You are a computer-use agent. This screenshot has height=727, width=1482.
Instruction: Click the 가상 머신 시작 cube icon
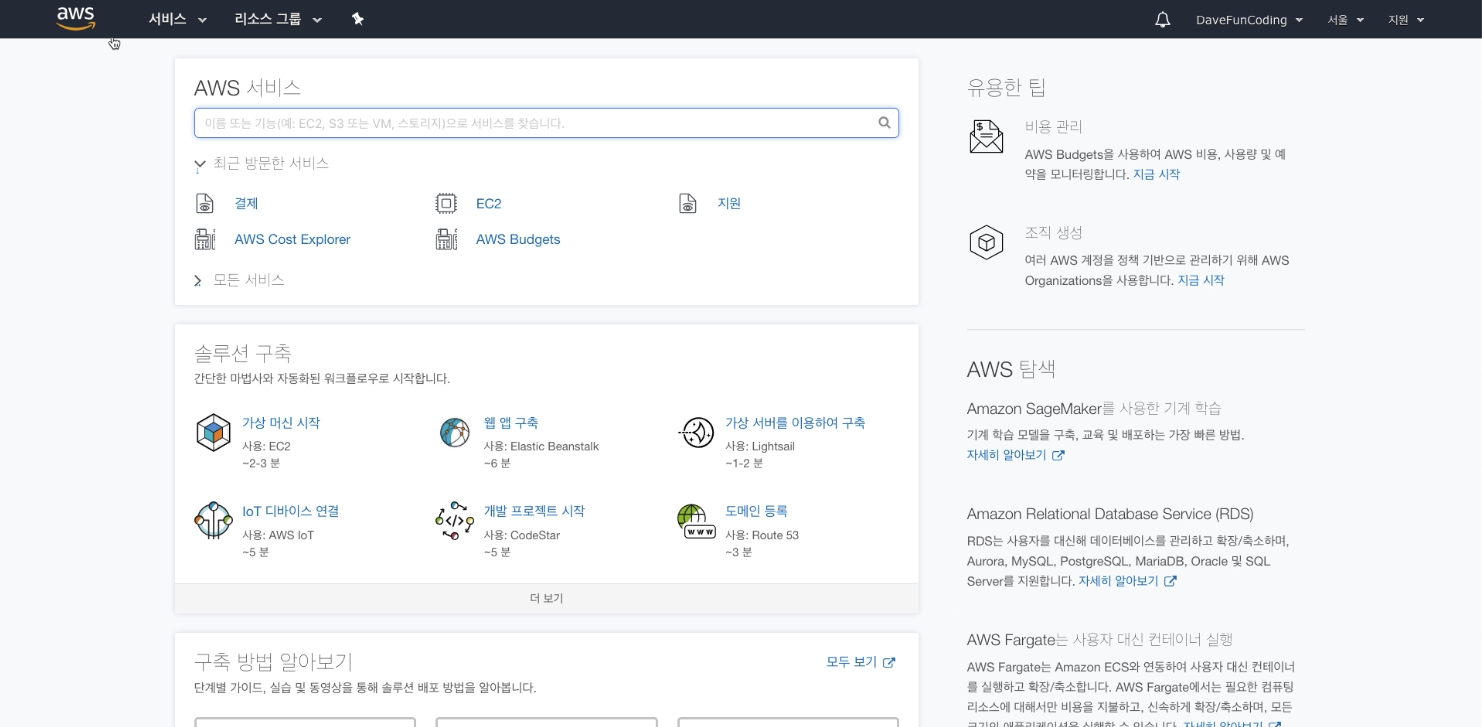tap(213, 433)
